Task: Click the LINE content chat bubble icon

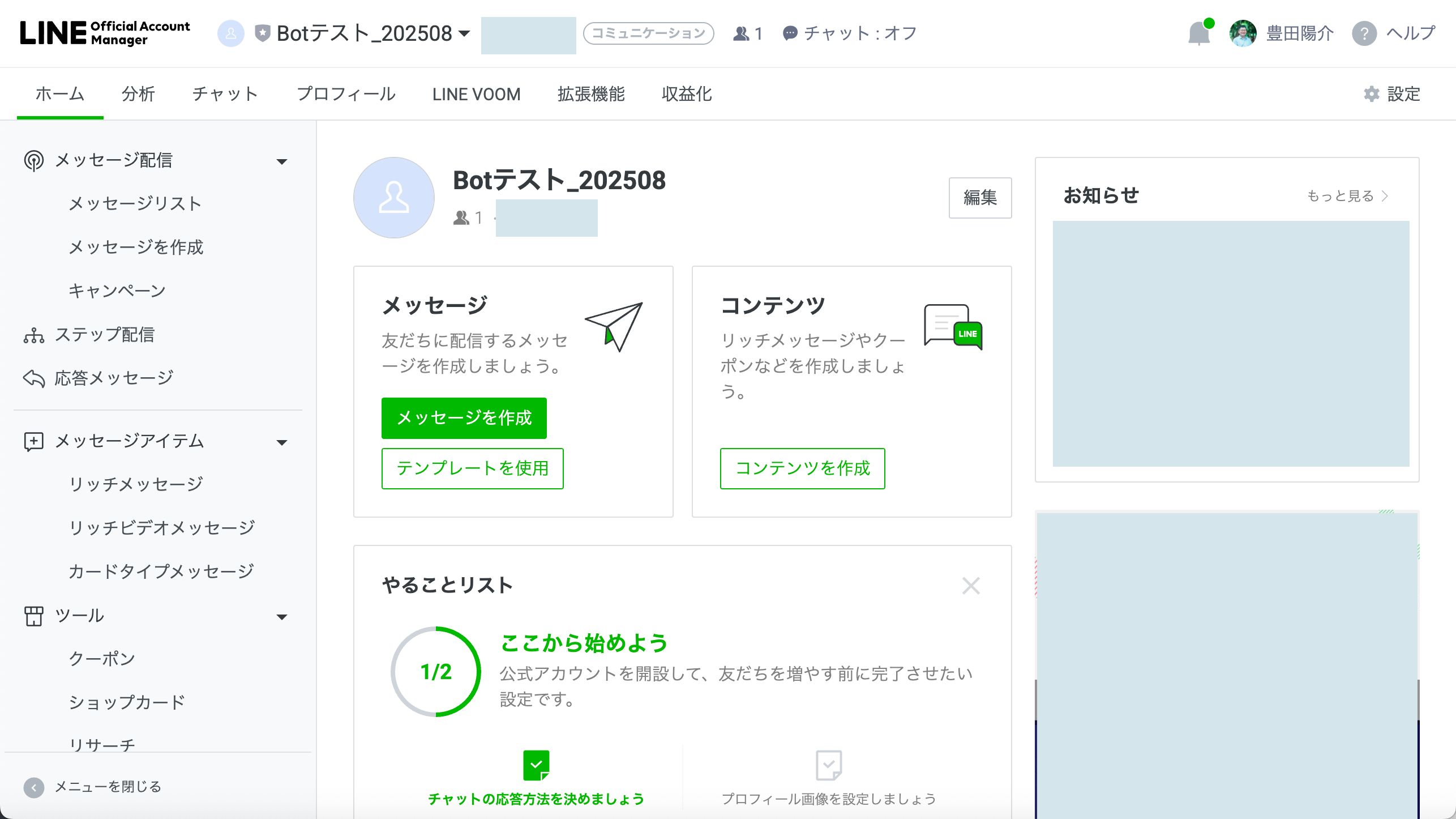Action: pos(953,326)
